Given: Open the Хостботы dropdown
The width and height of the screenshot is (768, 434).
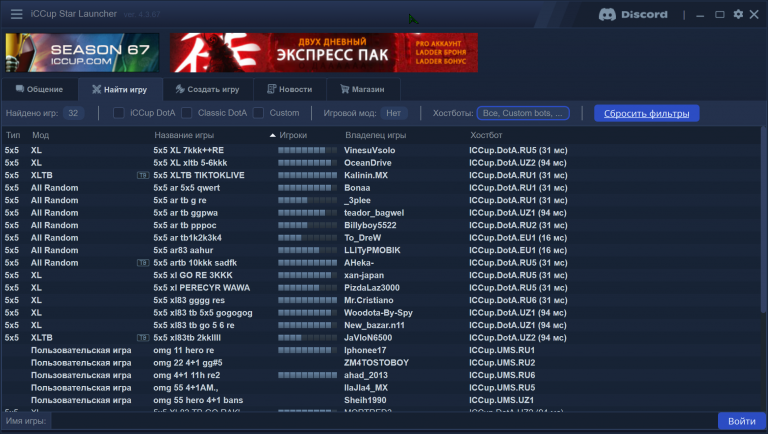Looking at the screenshot, I should click(x=523, y=113).
